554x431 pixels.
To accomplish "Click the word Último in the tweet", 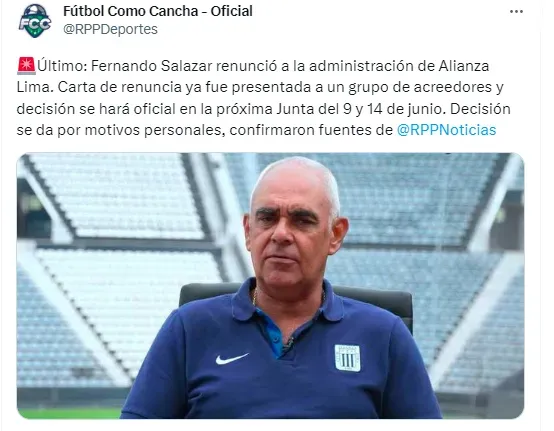I will point(62,66).
